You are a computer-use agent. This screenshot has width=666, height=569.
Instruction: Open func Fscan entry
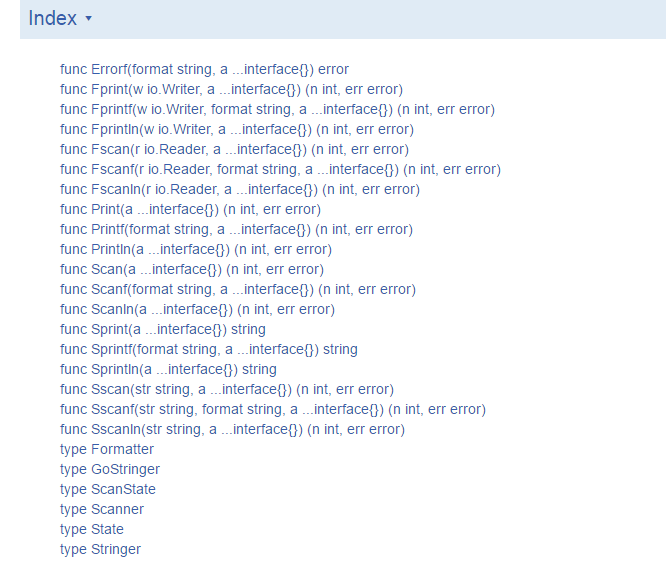pyautogui.click(x=234, y=149)
